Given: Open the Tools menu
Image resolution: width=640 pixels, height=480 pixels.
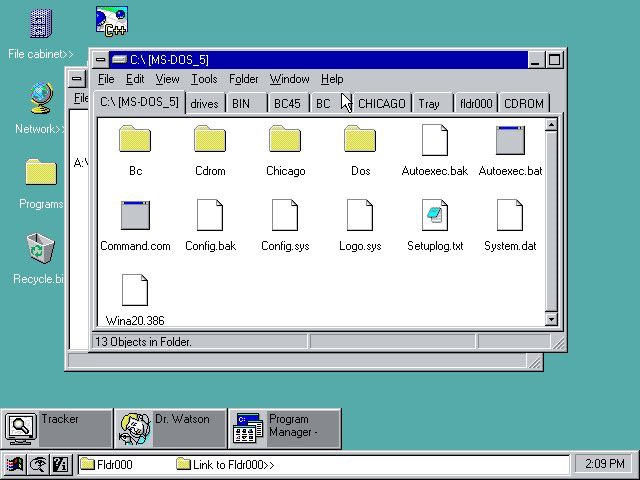Looking at the screenshot, I should [x=204, y=79].
